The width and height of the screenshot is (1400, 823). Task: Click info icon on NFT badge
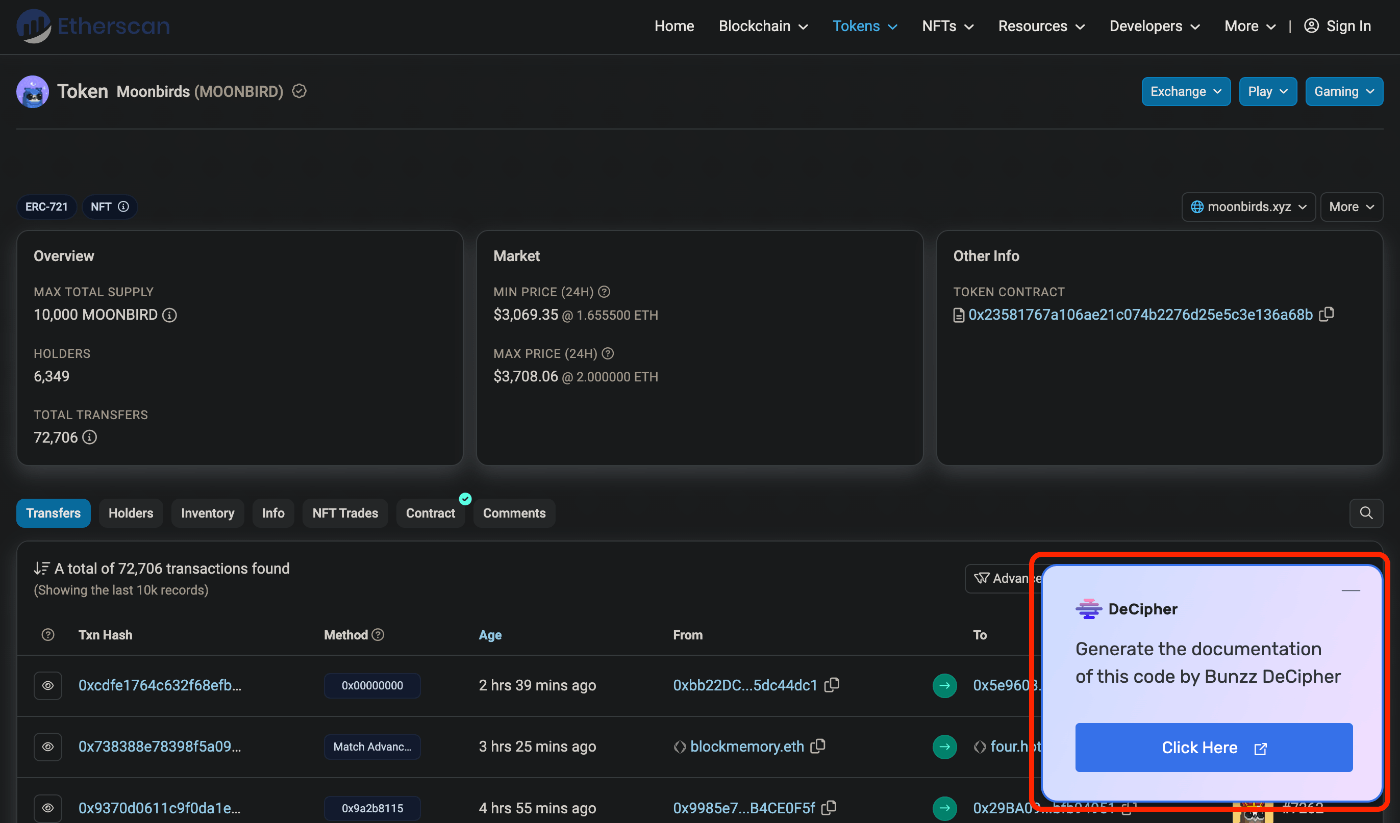point(124,207)
